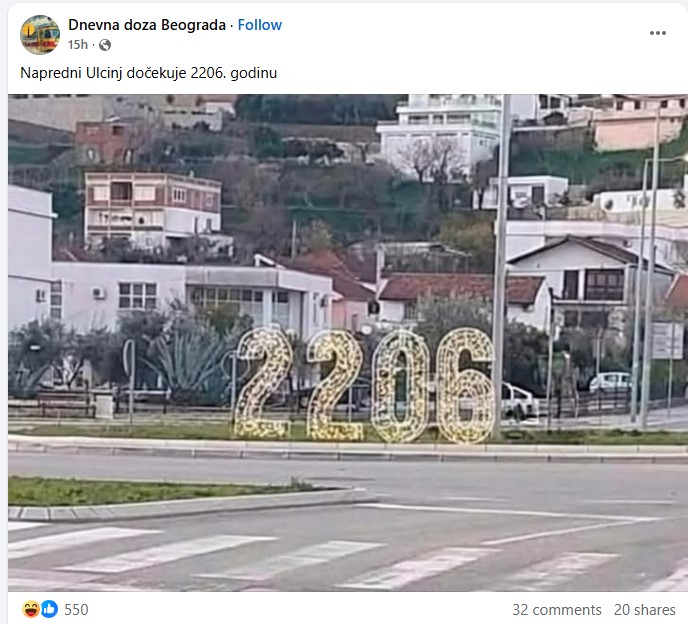Open the 32 comments link

(x=557, y=610)
